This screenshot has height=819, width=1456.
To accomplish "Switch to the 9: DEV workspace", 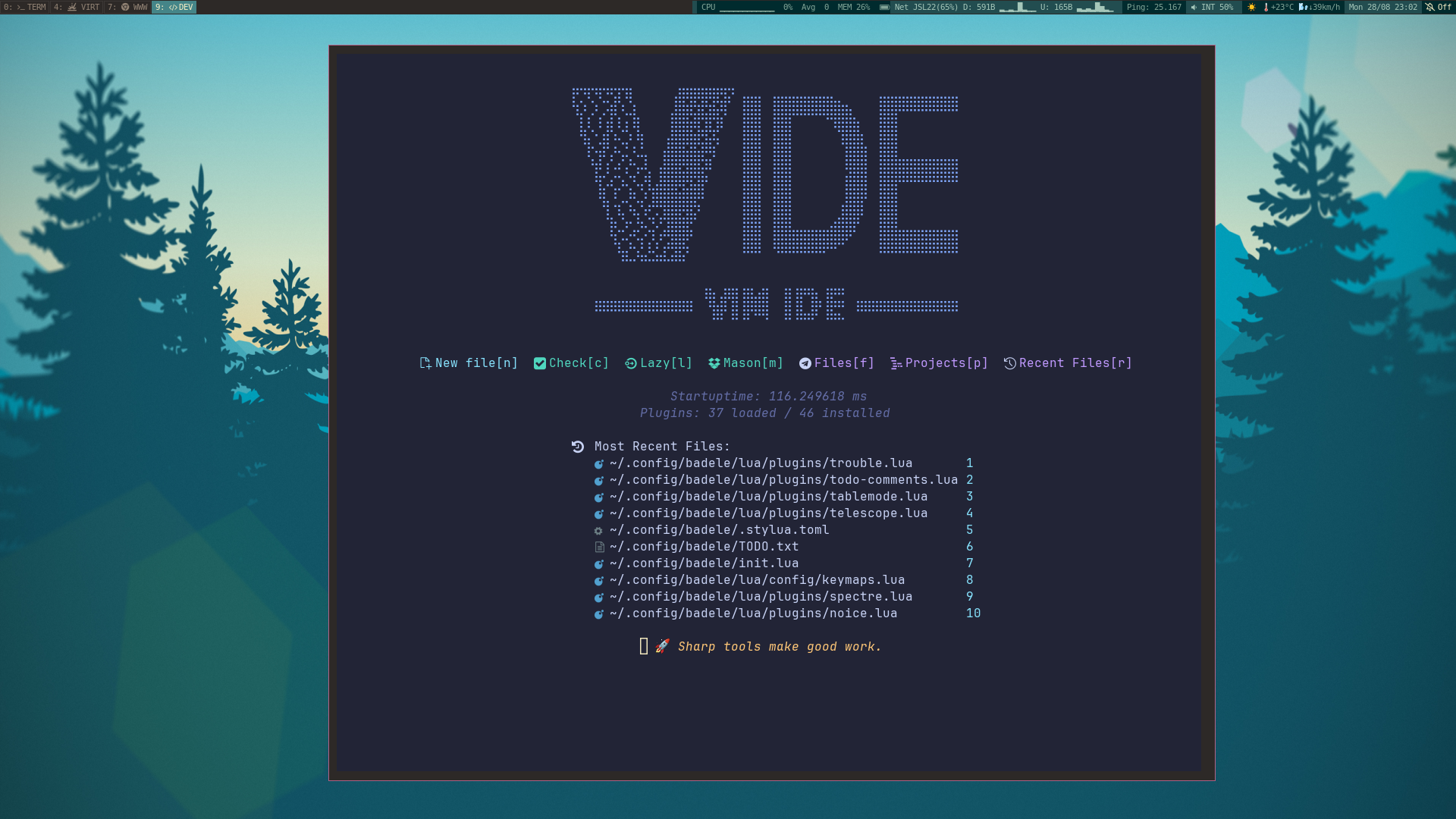I will point(174,7).
